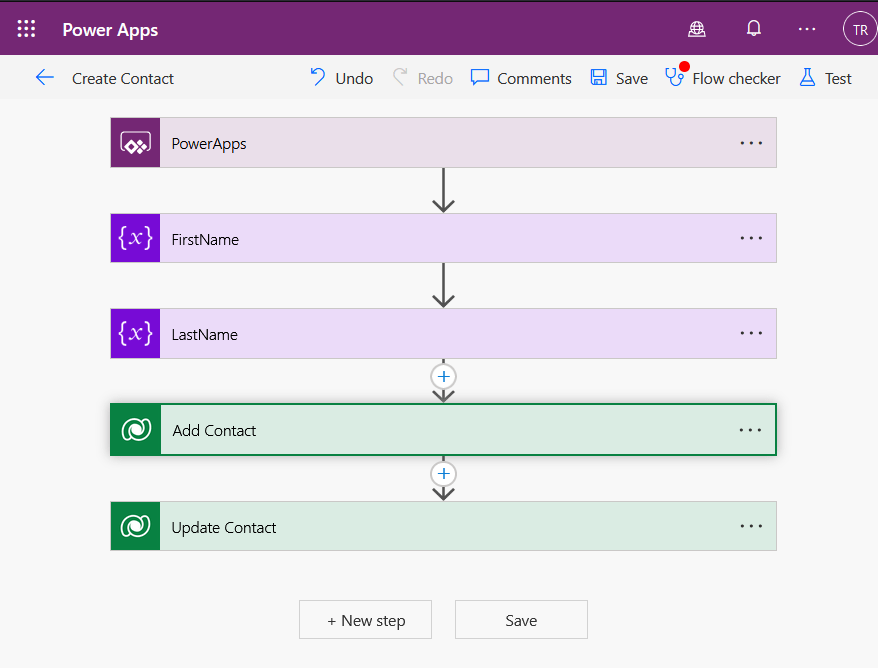Click the PowerApps trigger icon
Screen dimensions: 878x668
[136, 143]
